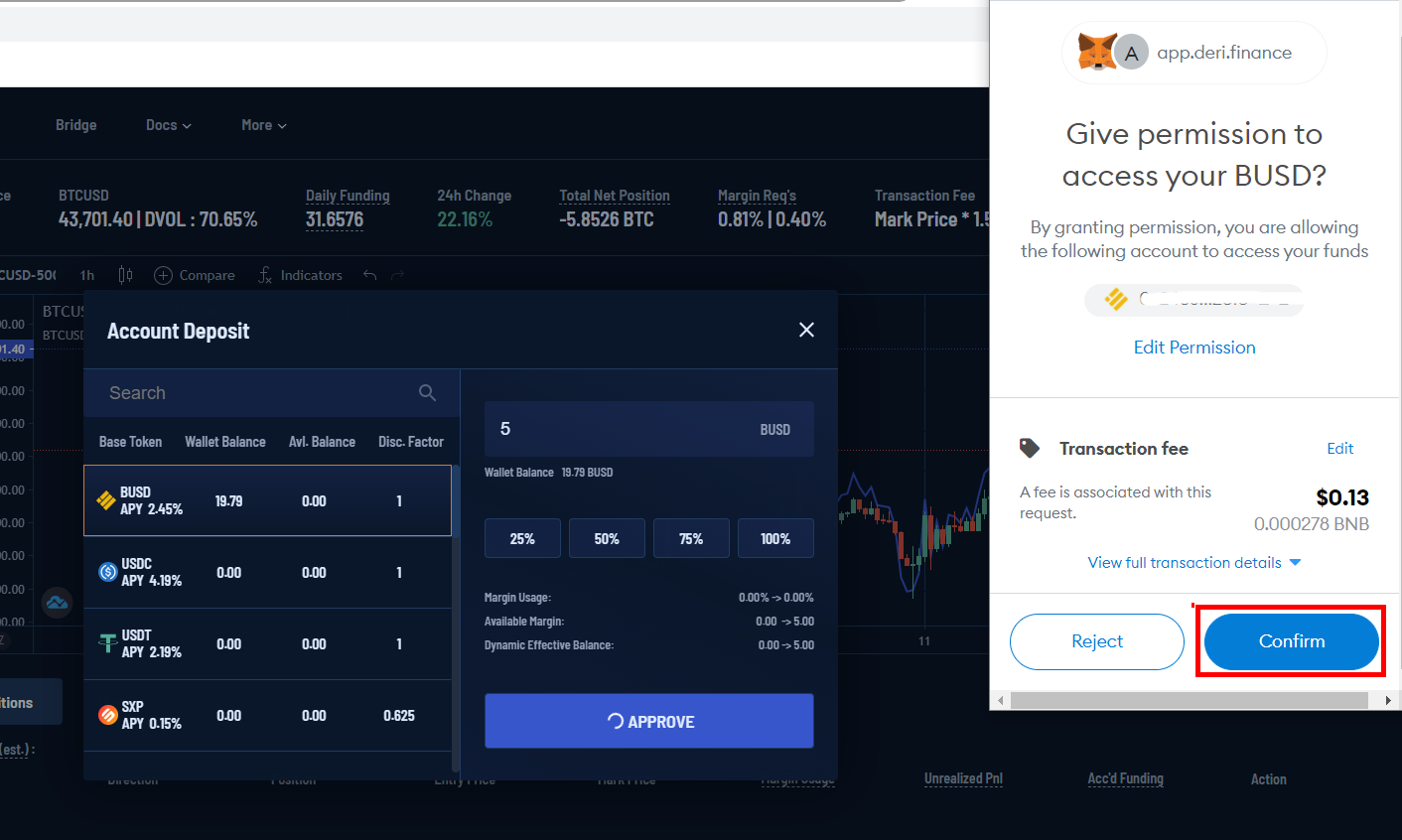The image size is (1402, 840).
Task: Edit the transaction fee
Action: (1340, 448)
